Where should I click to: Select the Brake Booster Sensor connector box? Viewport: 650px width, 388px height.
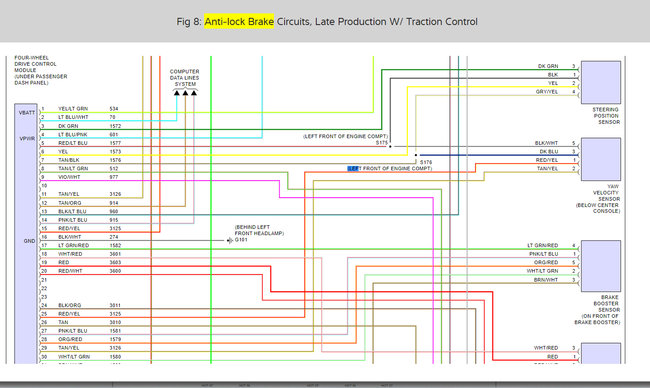point(601,266)
